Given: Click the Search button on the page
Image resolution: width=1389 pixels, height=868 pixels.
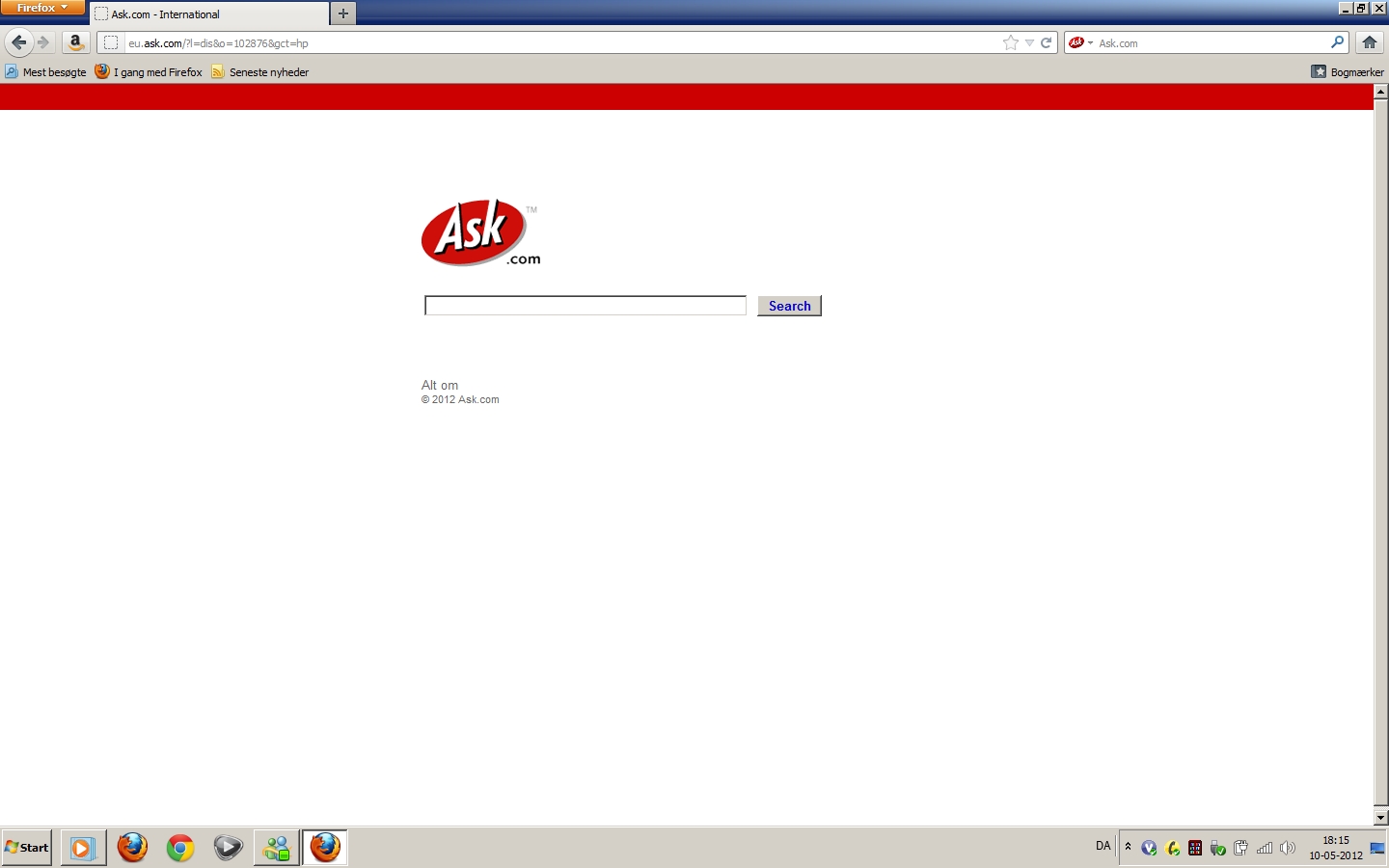Looking at the screenshot, I should [x=789, y=306].
